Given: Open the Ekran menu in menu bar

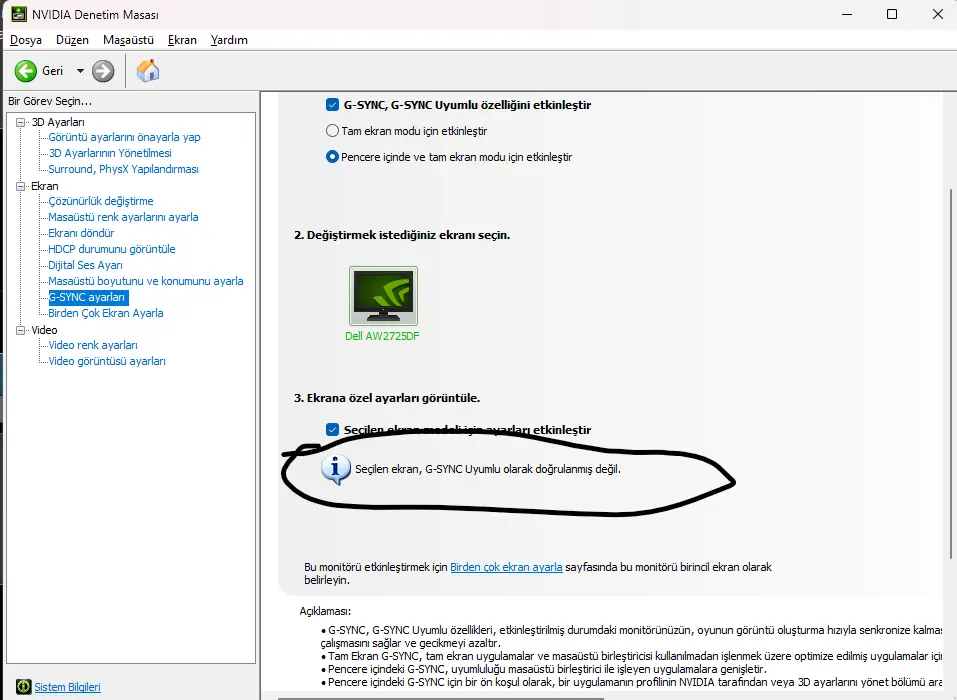Looking at the screenshot, I should pyautogui.click(x=182, y=40).
